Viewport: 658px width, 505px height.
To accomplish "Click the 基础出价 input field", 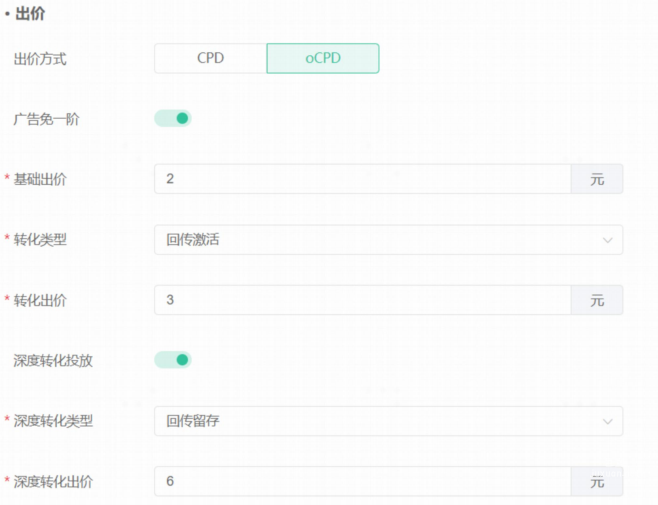I will click(362, 179).
